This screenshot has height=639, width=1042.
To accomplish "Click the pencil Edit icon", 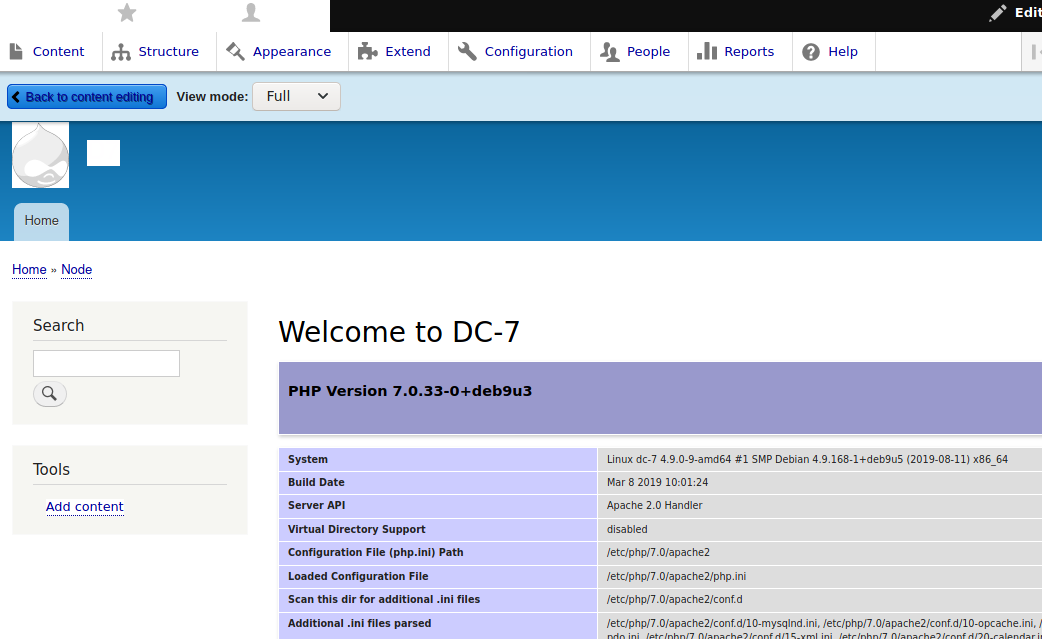I will [997, 13].
